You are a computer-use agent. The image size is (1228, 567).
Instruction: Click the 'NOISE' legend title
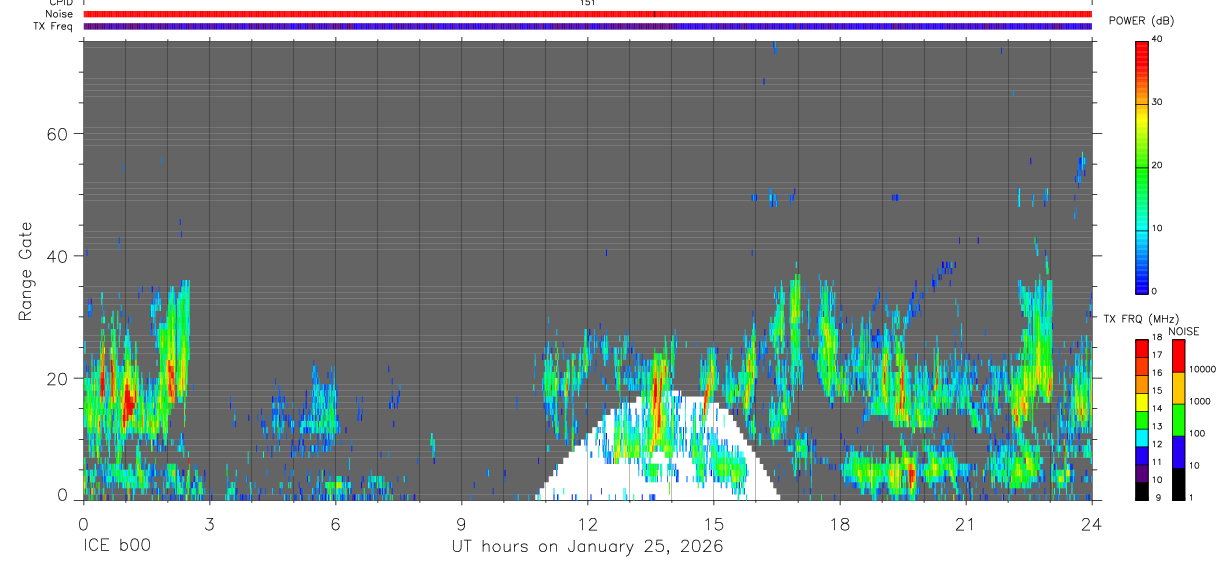point(1184,331)
